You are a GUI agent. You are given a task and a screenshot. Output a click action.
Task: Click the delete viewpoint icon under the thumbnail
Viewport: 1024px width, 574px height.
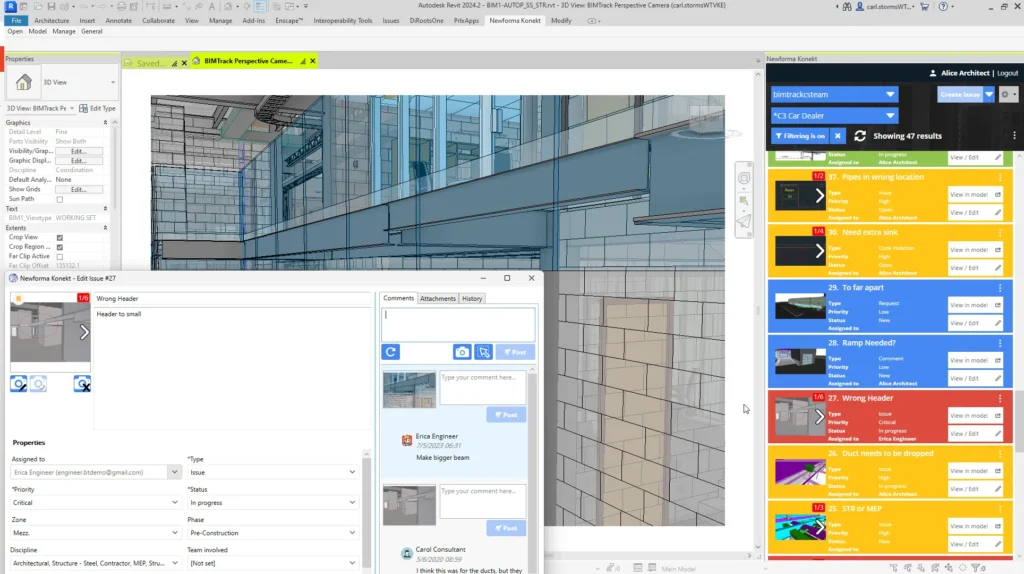82,384
